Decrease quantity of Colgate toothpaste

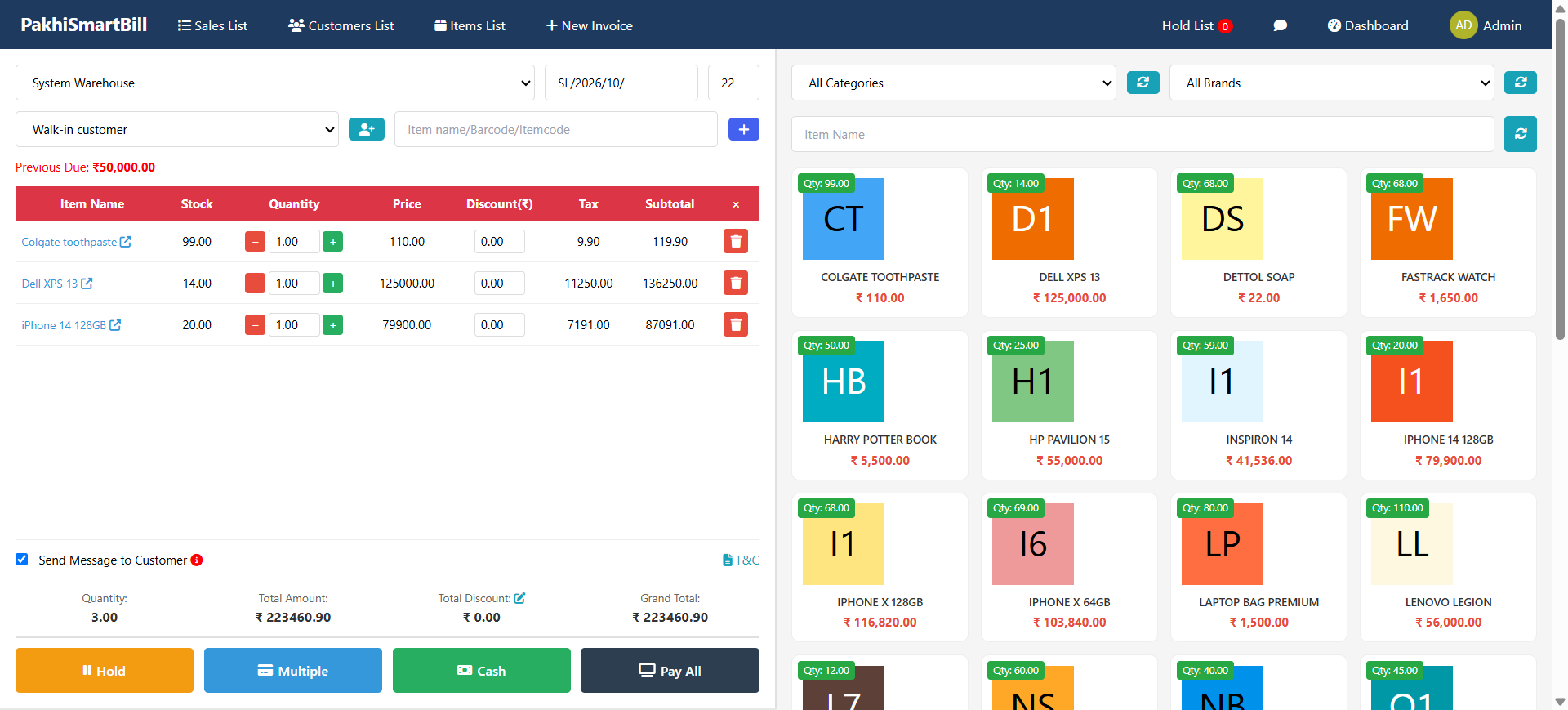[256, 242]
